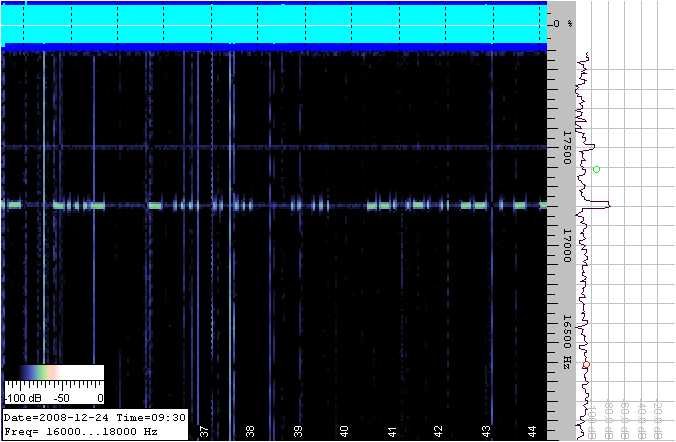Image resolution: width=676 pixels, height=442 pixels.
Task: Click the 44 time label
Action: [532, 431]
